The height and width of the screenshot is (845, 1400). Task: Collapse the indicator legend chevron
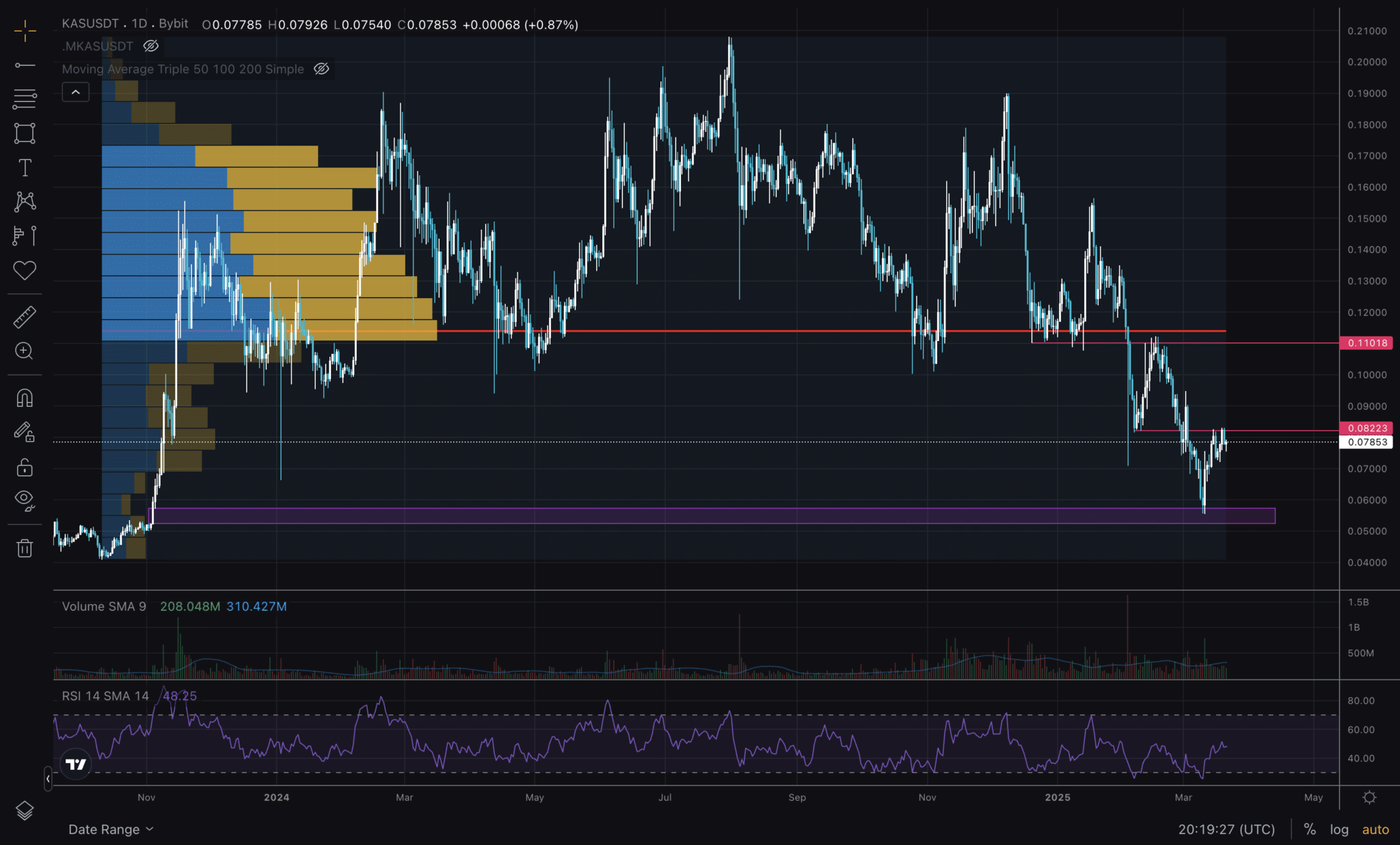[x=76, y=92]
